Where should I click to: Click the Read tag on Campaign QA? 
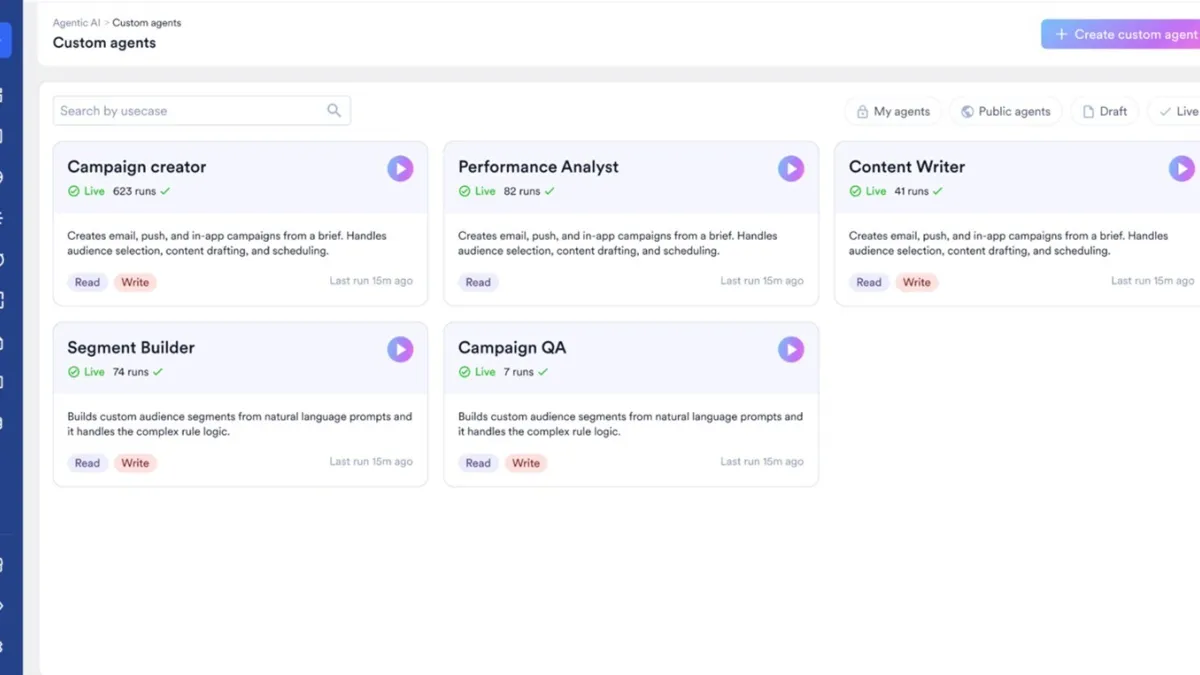coord(478,463)
